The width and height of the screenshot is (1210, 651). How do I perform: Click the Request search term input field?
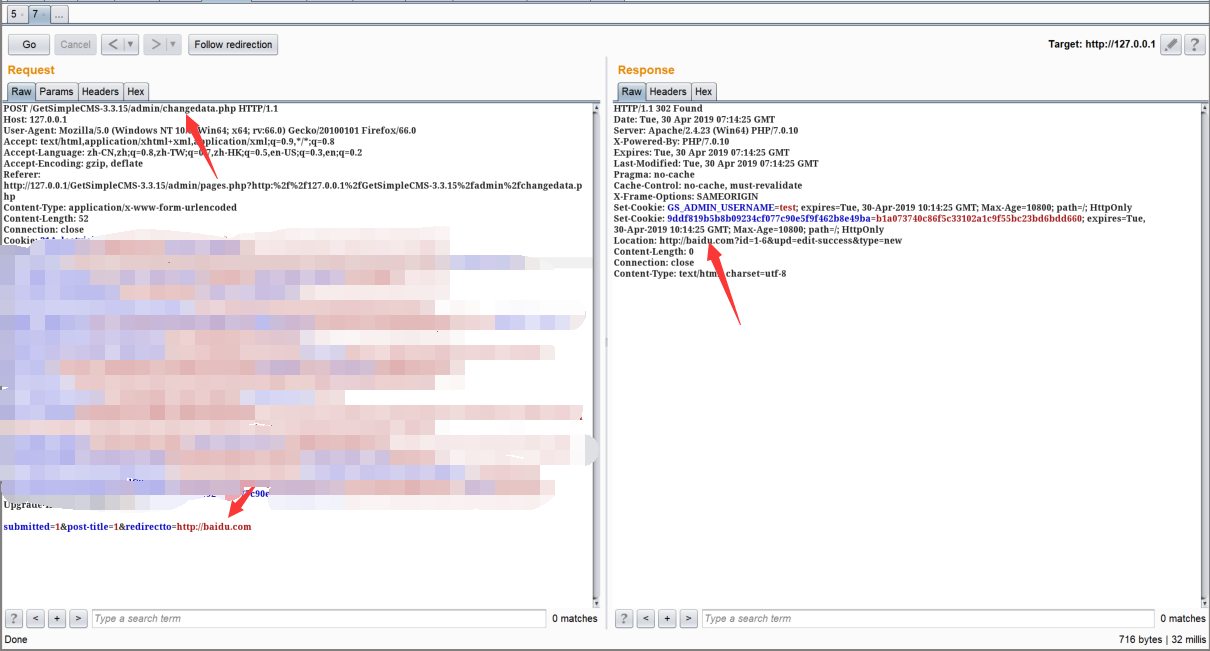click(x=318, y=618)
